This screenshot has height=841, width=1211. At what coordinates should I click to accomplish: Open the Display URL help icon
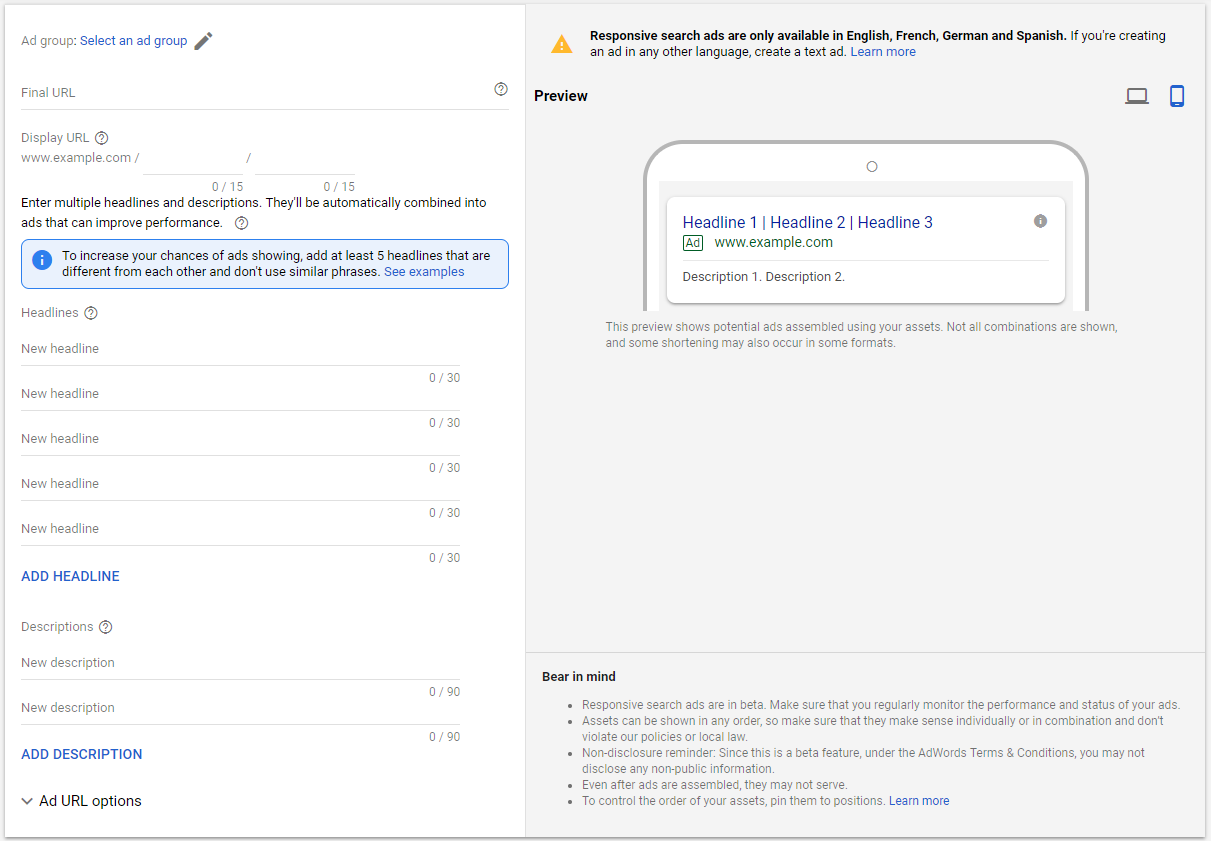(101, 138)
